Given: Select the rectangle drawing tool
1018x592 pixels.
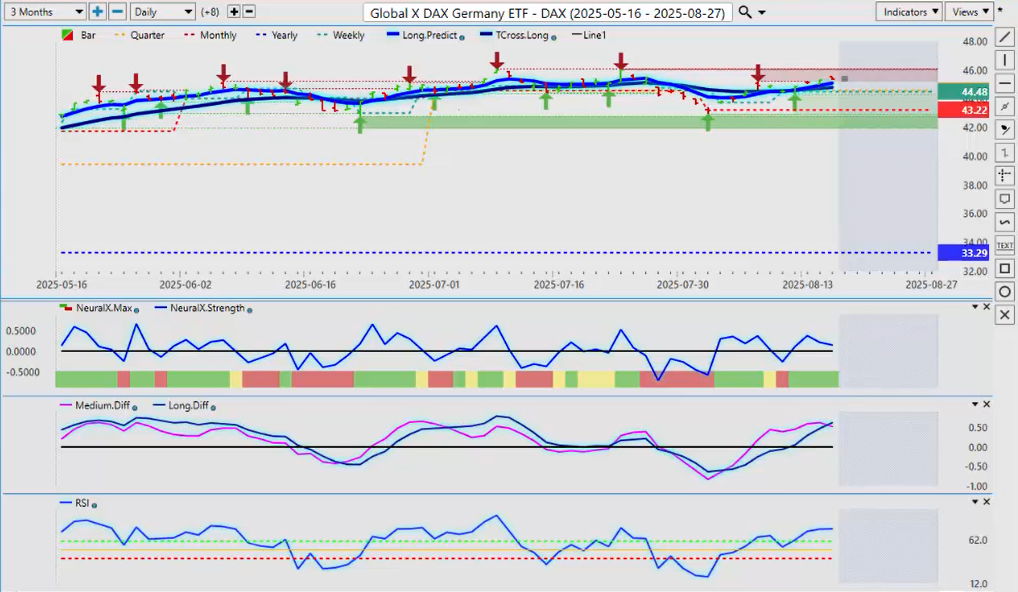Looking at the screenshot, I should [x=1005, y=268].
